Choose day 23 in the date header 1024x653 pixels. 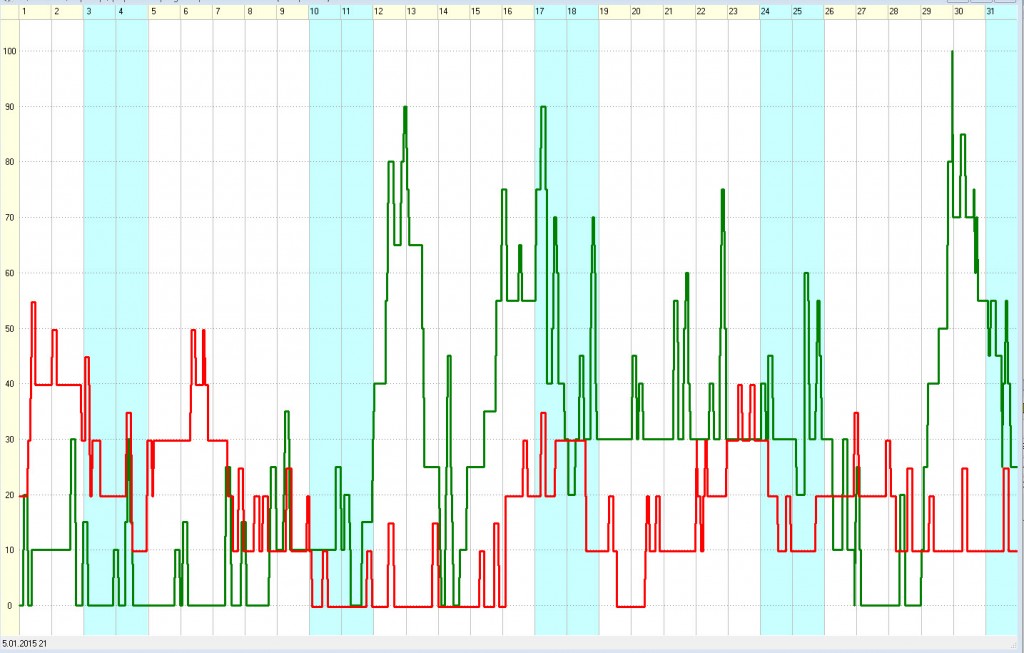[x=744, y=11]
